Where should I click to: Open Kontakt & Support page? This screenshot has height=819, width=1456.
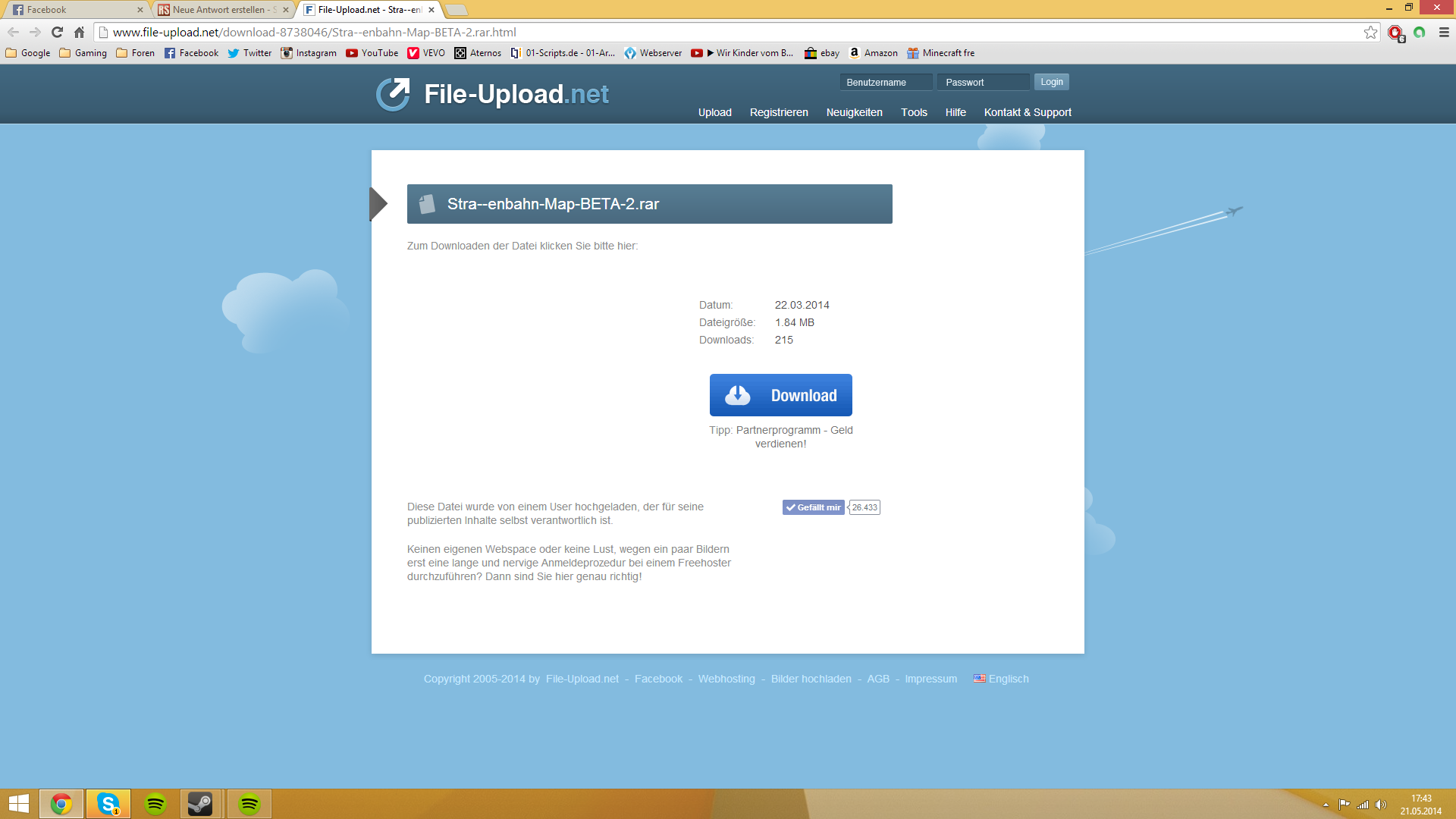tap(1028, 112)
